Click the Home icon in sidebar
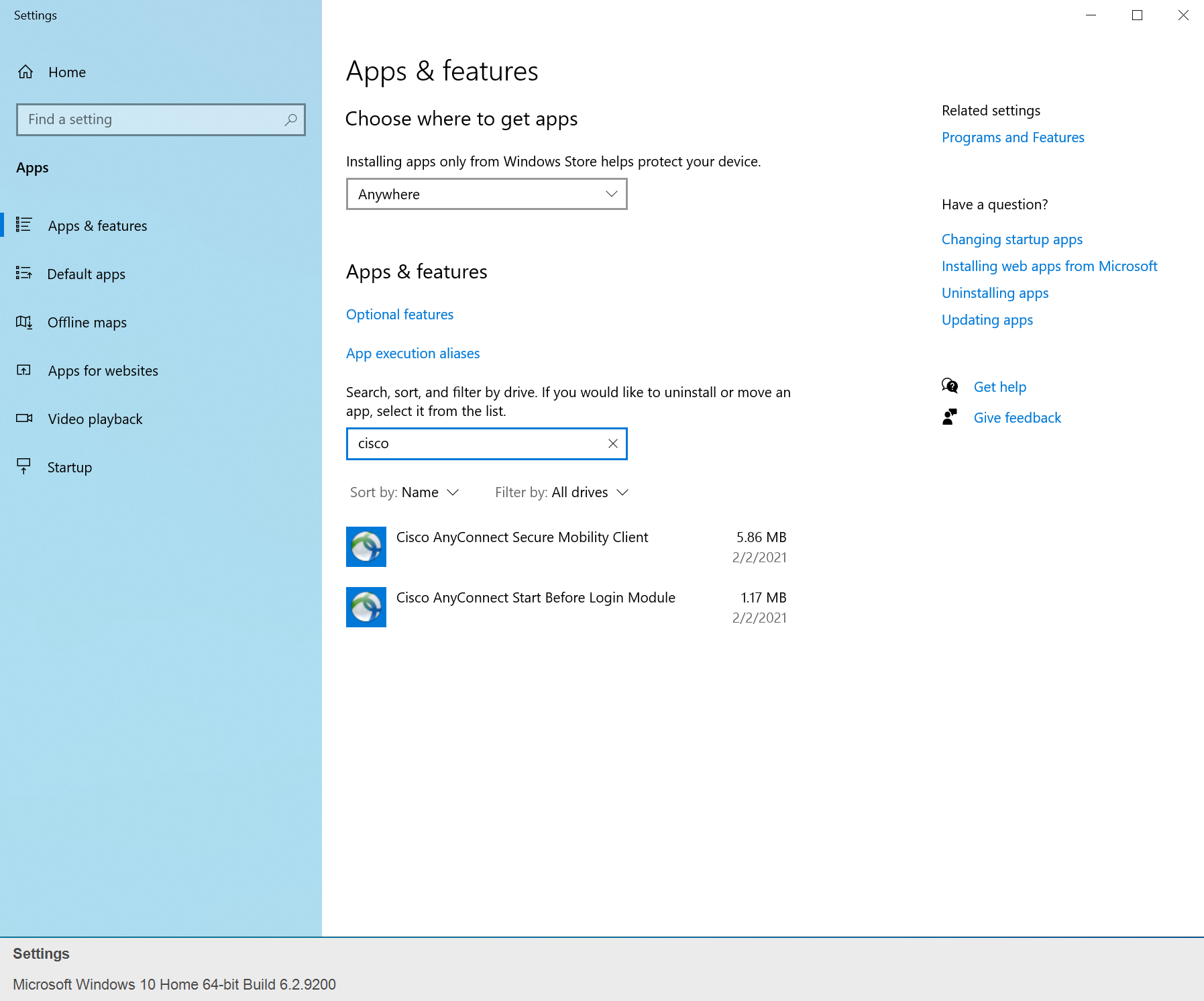This screenshot has height=1001, width=1204. coord(25,72)
